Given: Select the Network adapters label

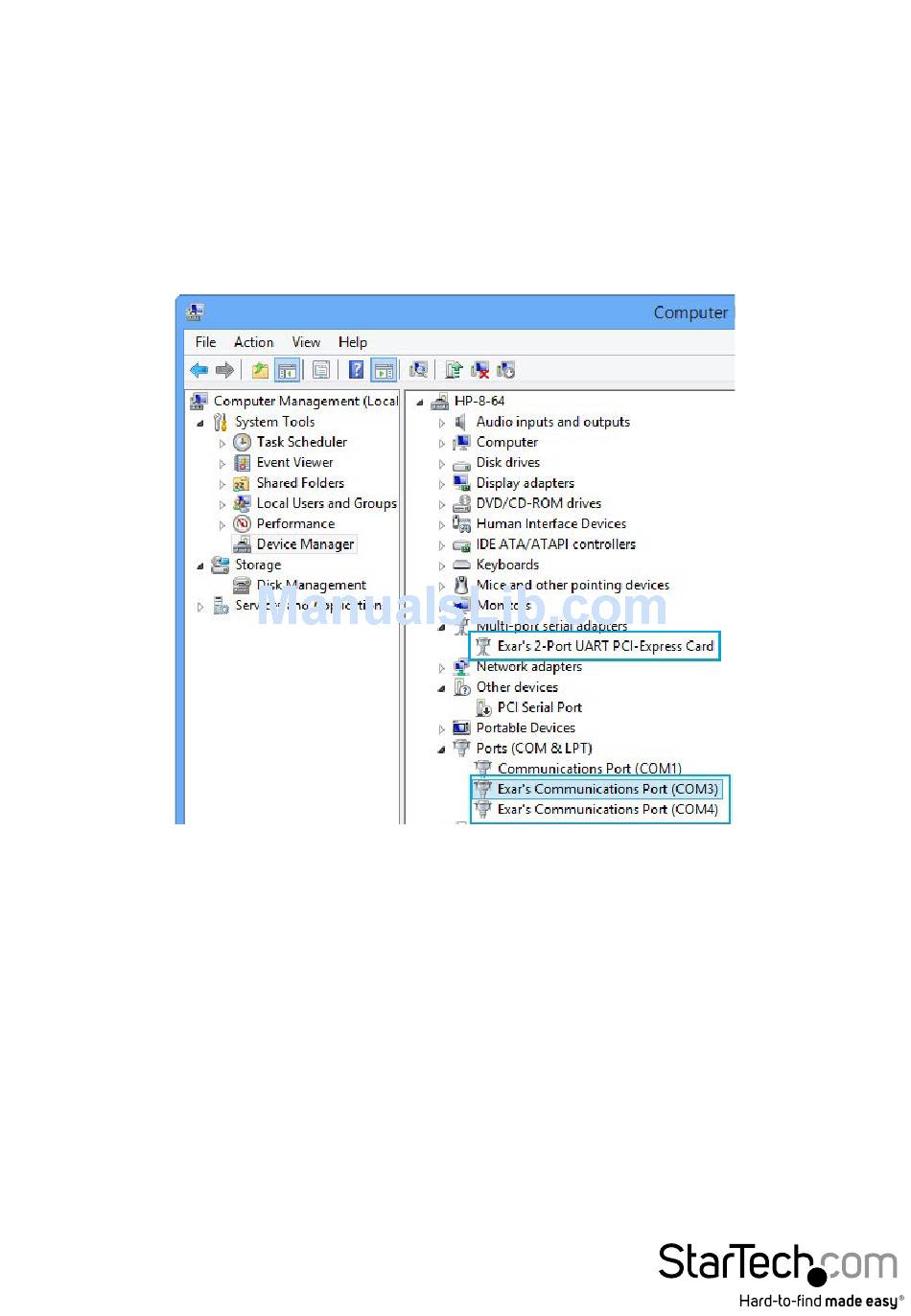Looking at the screenshot, I should point(528,666).
